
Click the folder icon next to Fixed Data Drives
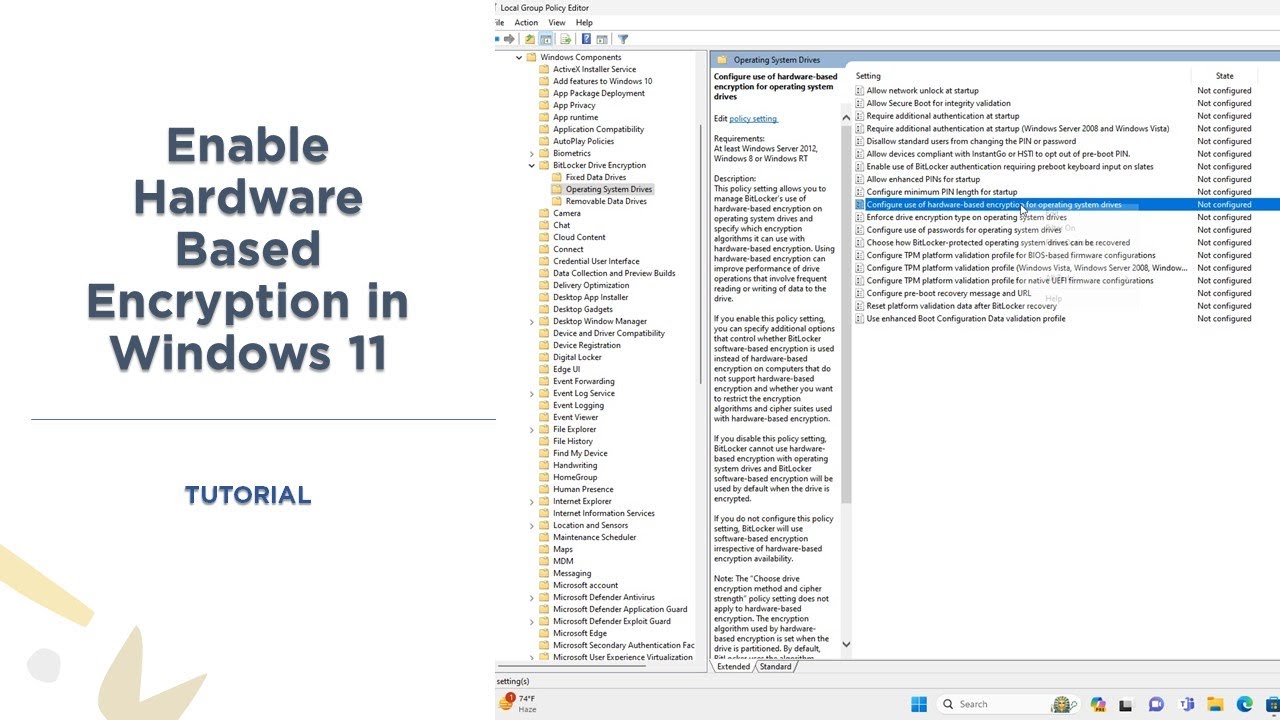(x=557, y=177)
